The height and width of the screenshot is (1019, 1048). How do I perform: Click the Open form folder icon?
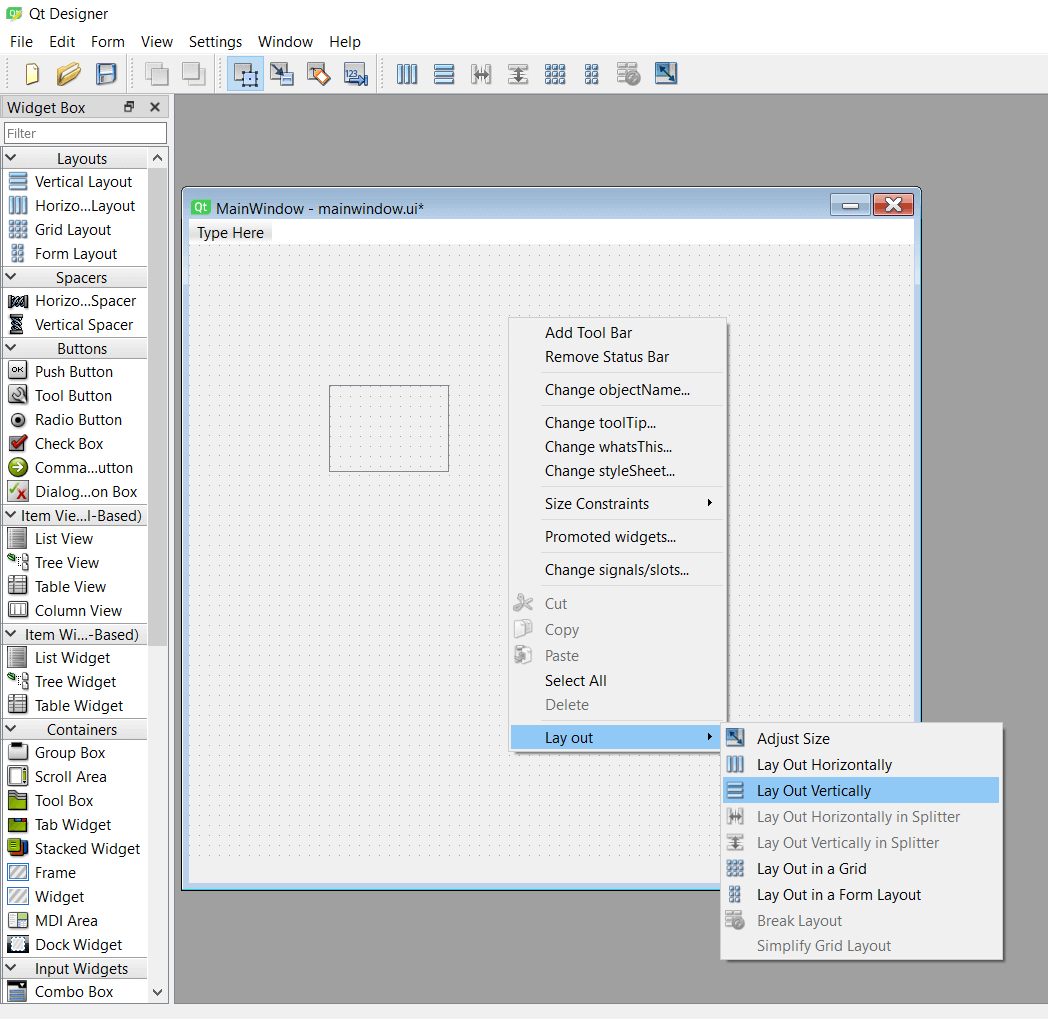click(68, 74)
